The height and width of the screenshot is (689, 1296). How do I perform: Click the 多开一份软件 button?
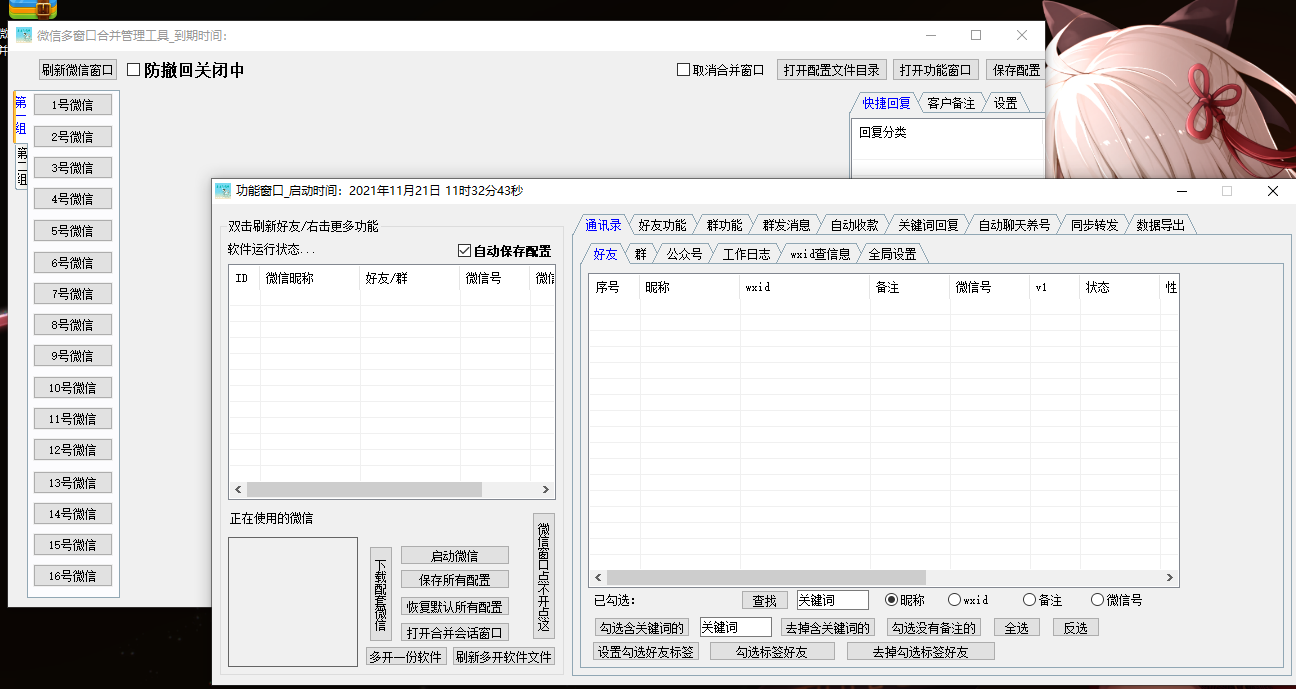[405, 657]
